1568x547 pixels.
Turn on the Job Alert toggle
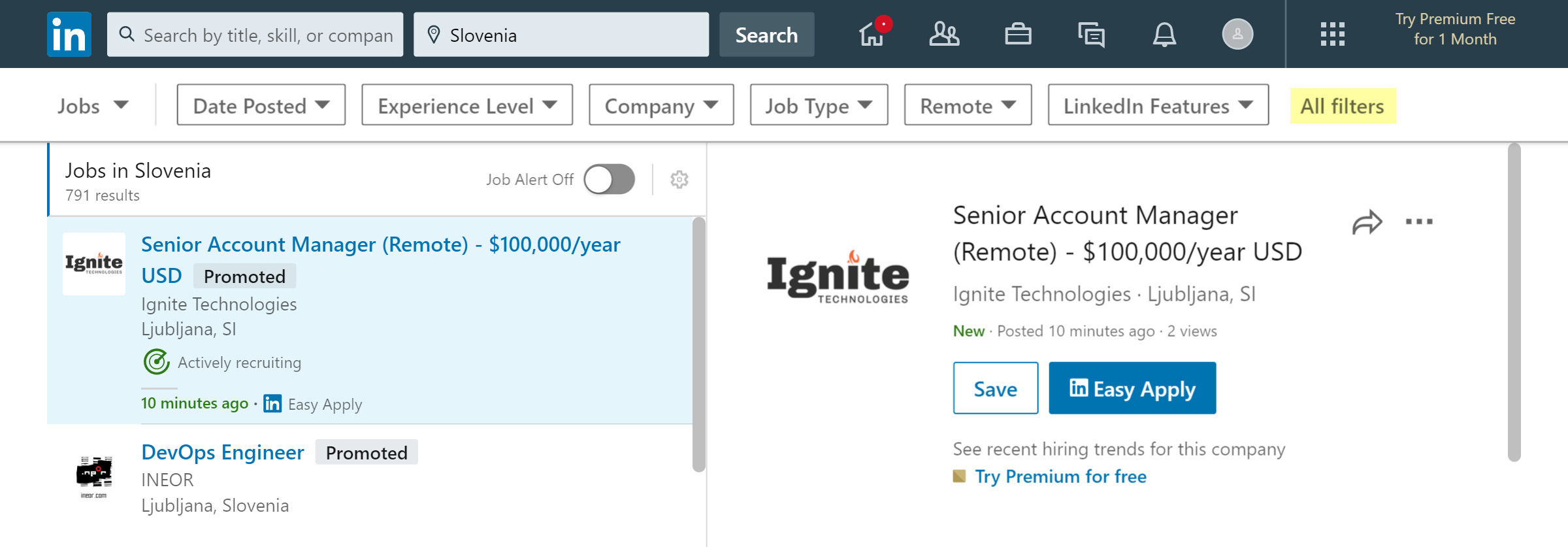tap(609, 179)
